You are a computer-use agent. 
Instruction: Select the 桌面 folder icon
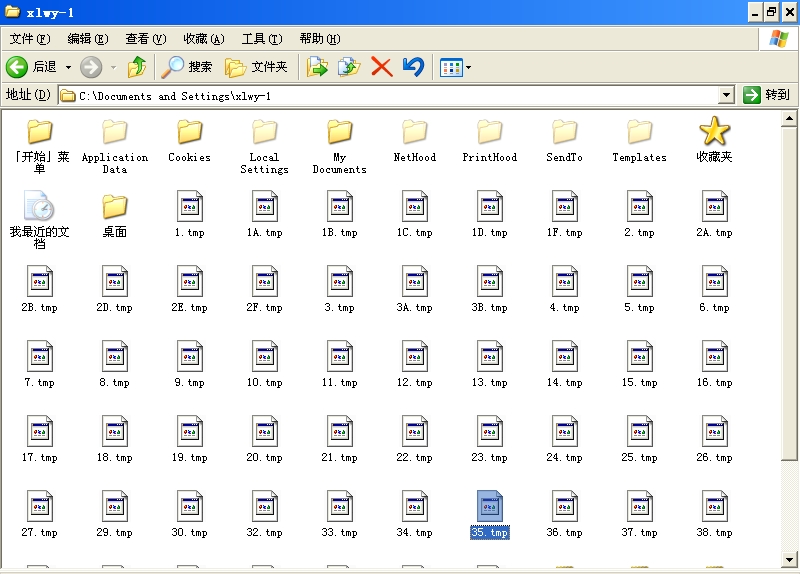coord(115,207)
